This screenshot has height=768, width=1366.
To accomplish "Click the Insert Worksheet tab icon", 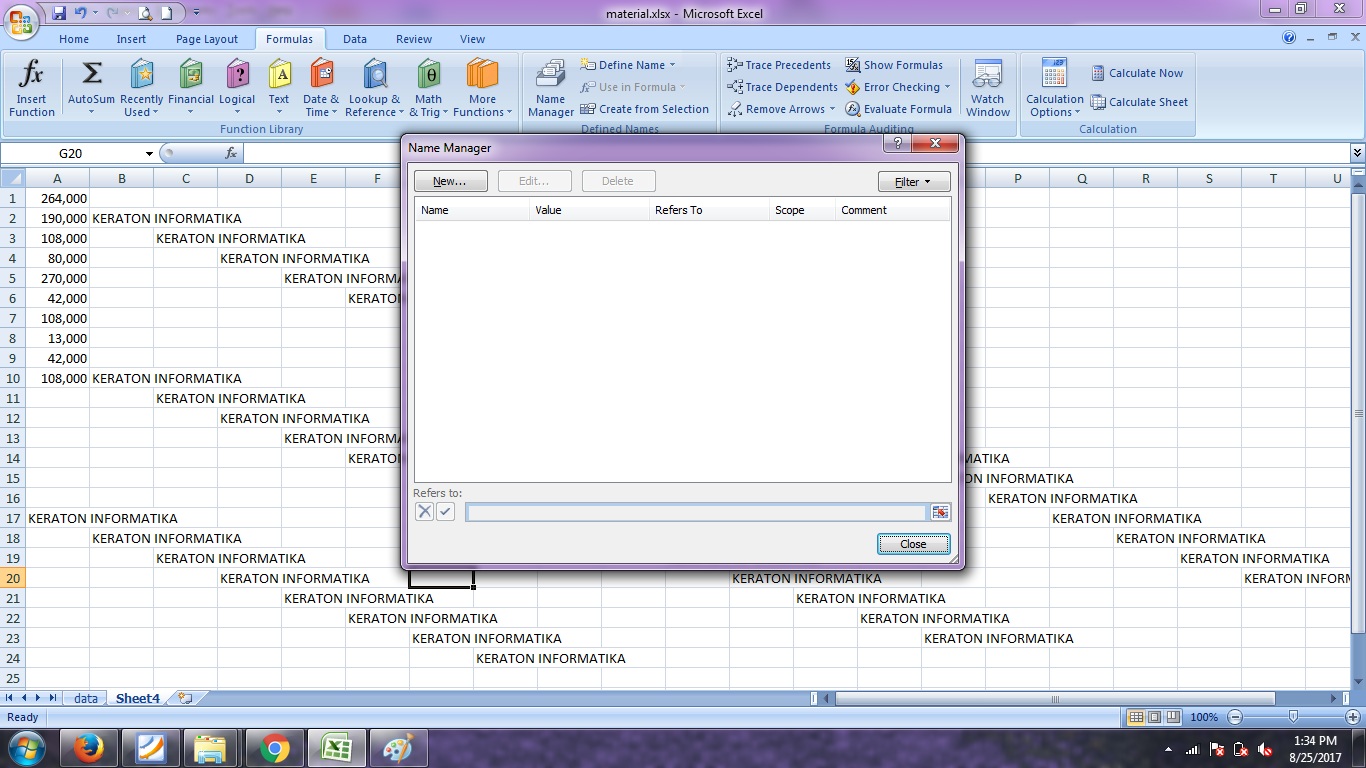I will (185, 698).
